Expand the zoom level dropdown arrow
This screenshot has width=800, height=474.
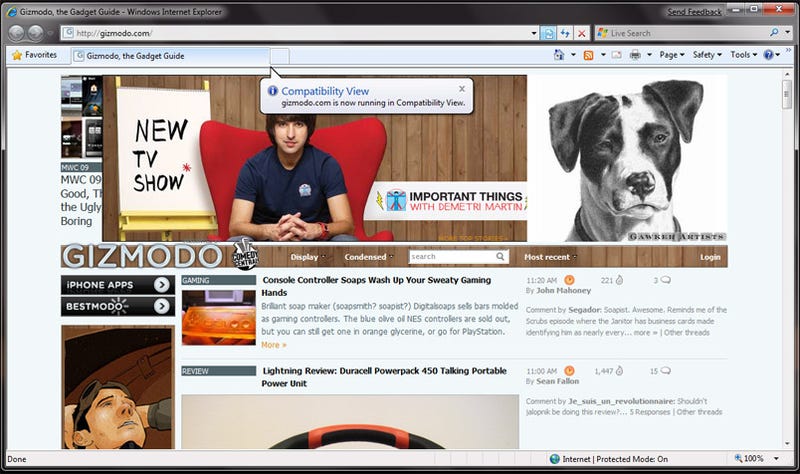[776, 459]
